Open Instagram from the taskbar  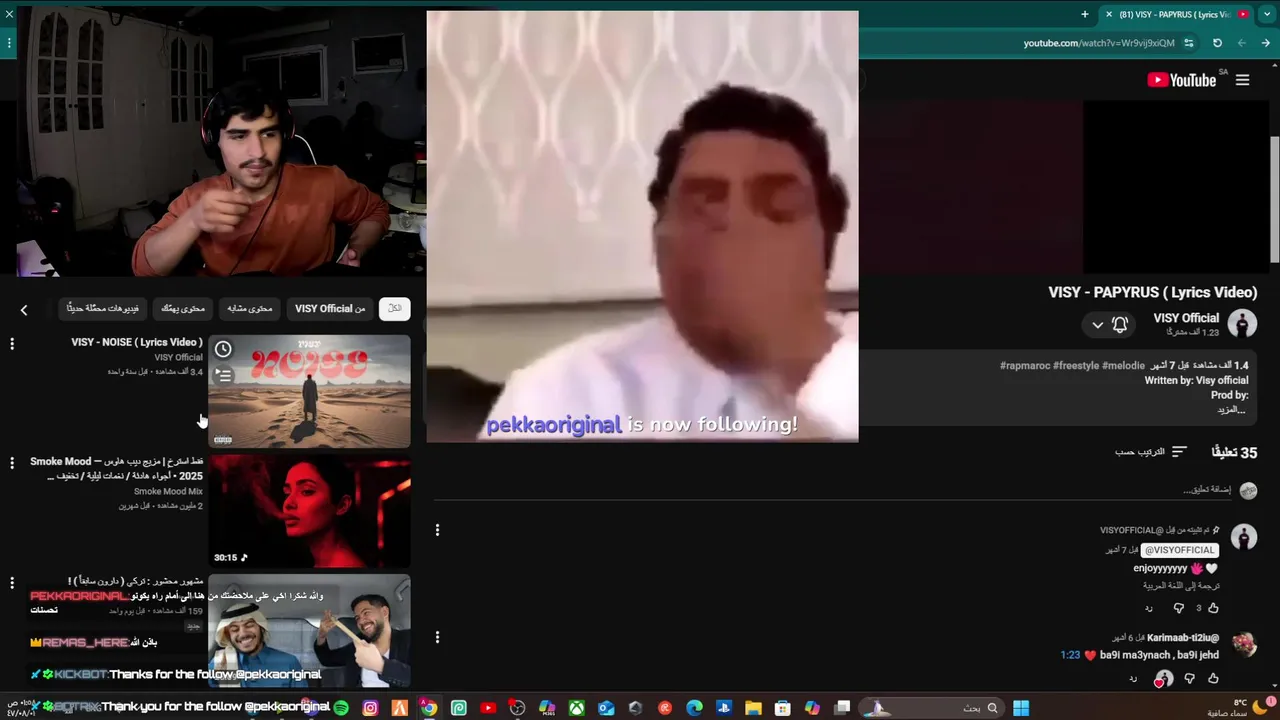tap(370, 708)
